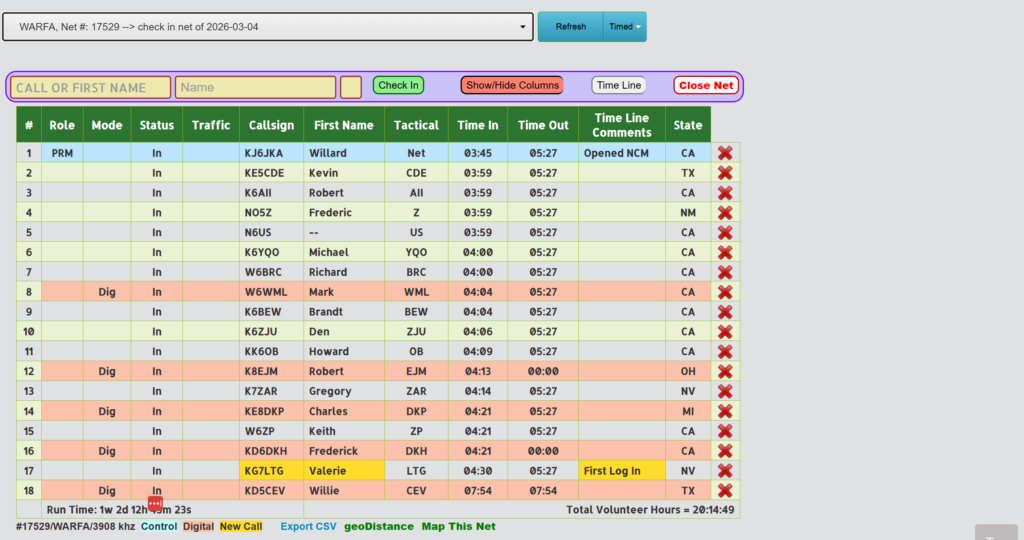Image resolution: width=1024 pixels, height=540 pixels.
Task: Click red X for KD5CEV Willie
Action: pos(725,490)
